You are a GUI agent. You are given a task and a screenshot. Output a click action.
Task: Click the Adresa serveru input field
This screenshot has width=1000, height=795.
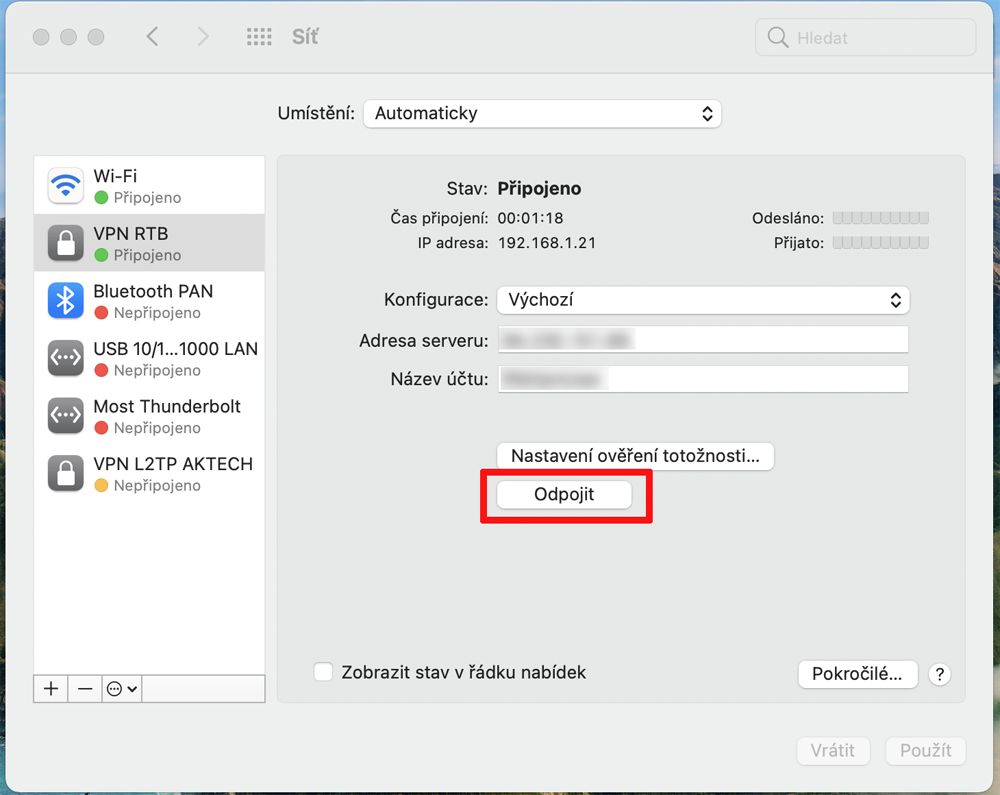(x=703, y=340)
